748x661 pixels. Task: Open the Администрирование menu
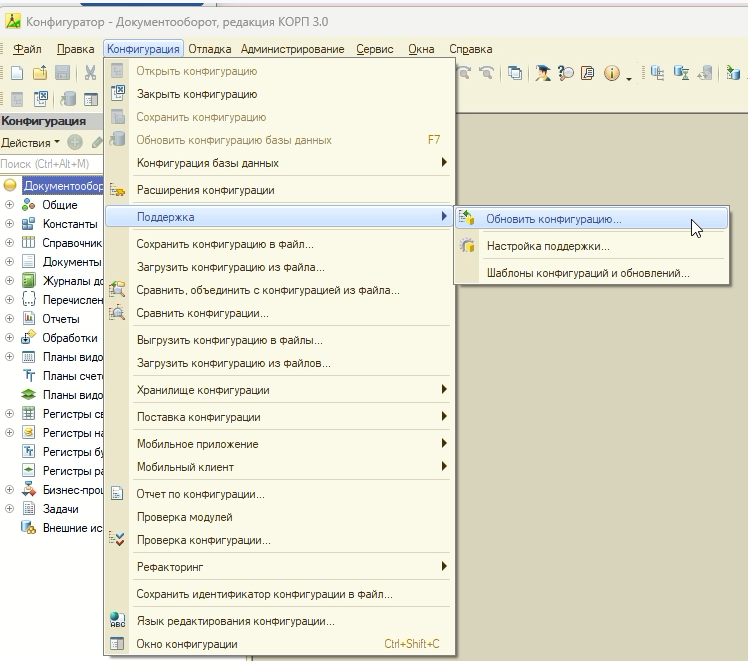point(292,49)
